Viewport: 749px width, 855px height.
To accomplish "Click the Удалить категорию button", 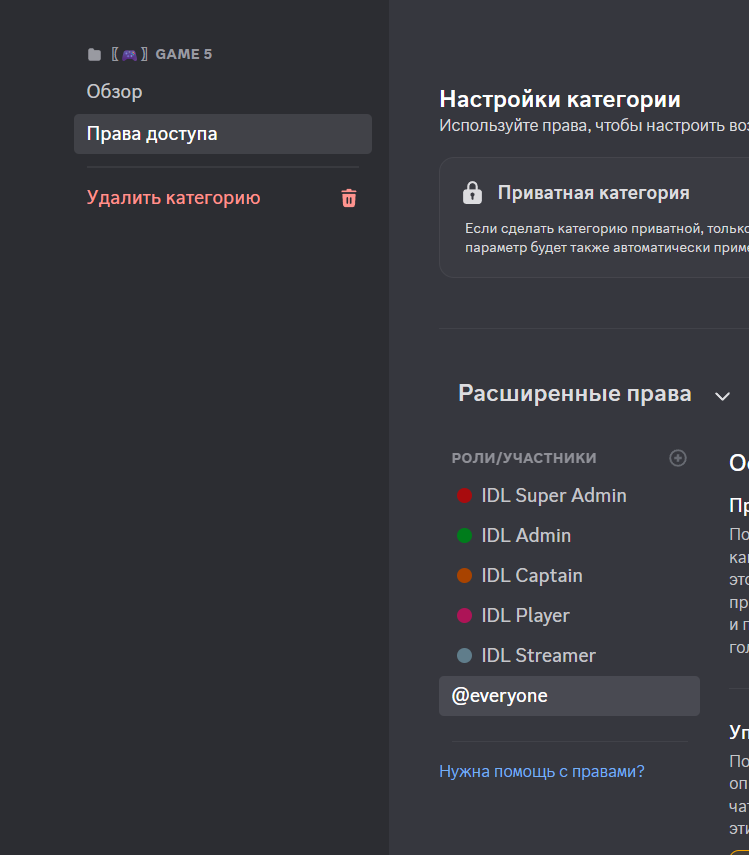I will 174,198.
